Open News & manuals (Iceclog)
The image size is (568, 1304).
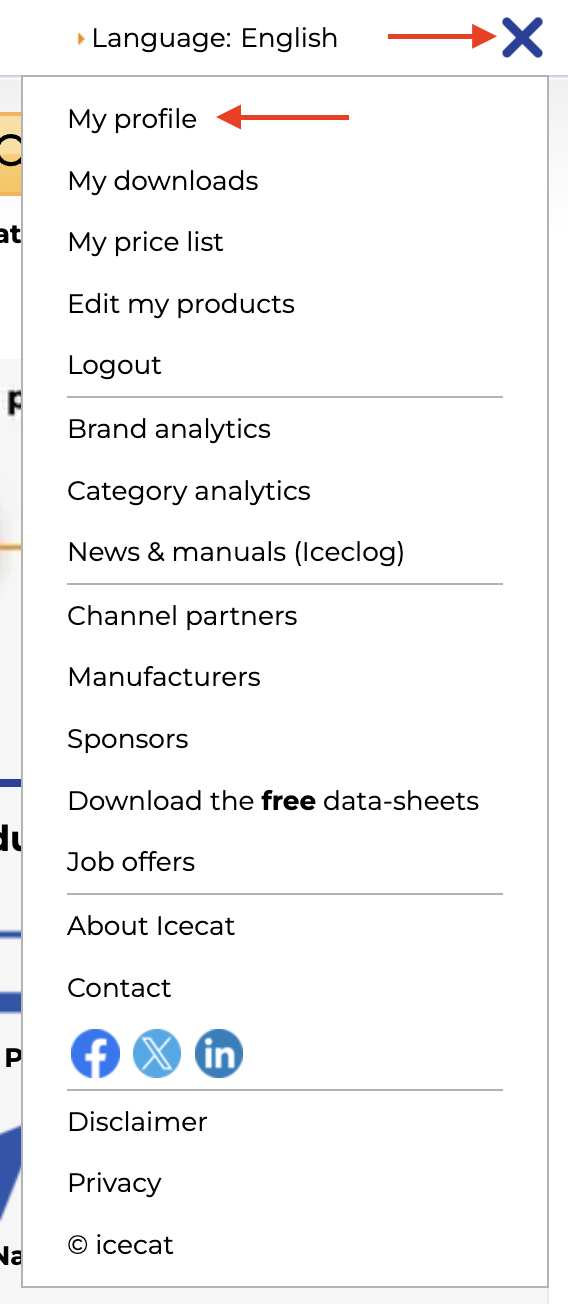[x=236, y=552]
